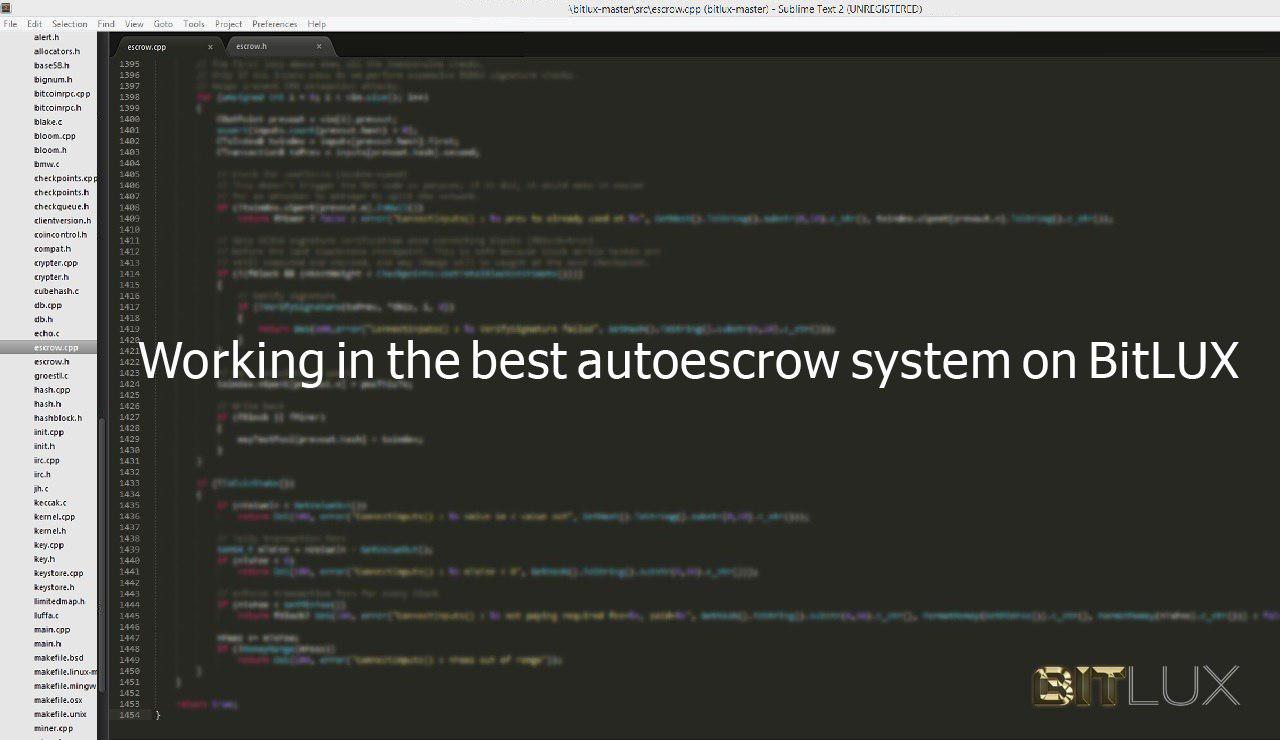Open crypter.h in the sidebar
Viewport: 1280px width, 740px height.
pos(52,277)
